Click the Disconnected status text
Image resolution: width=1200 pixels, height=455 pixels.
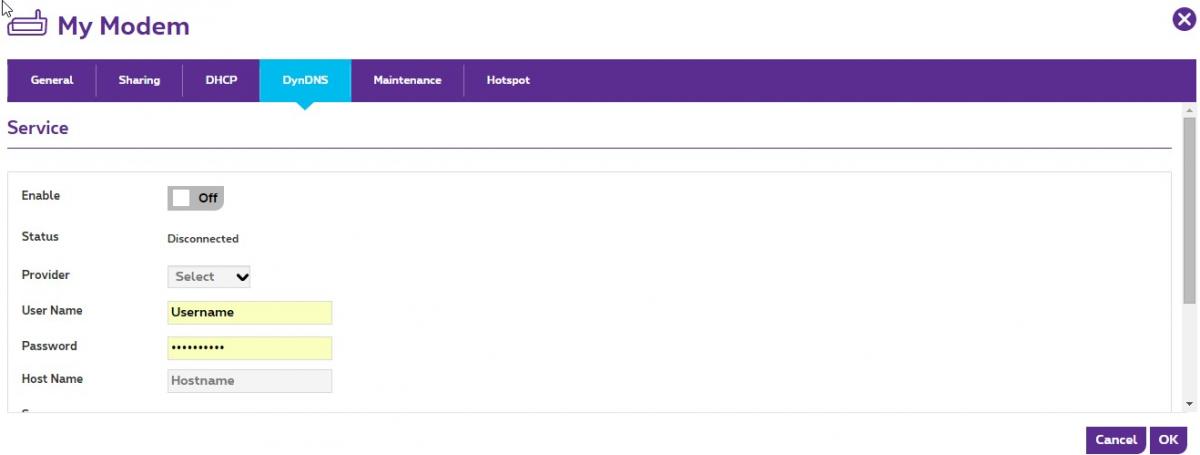click(x=203, y=239)
